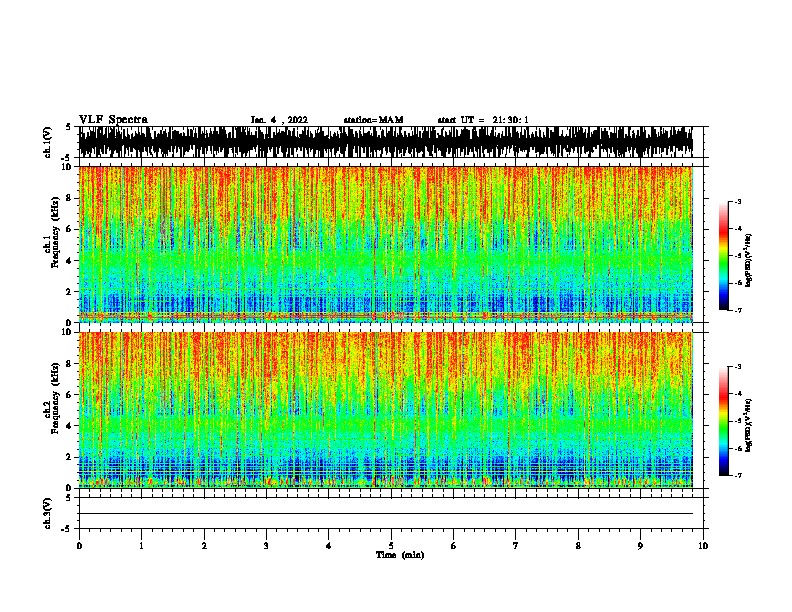Image resolution: width=792 pixels, height=612 pixels.
Task: Click time axis tick label "2"
Action: [204, 546]
